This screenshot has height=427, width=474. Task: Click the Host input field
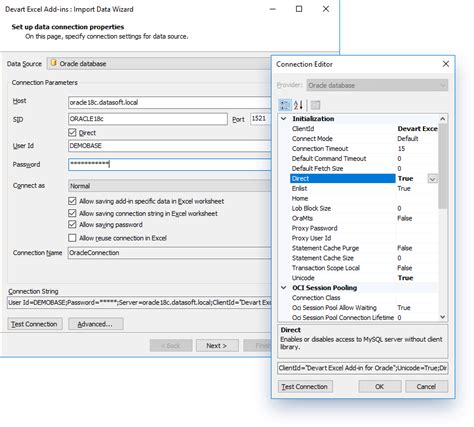click(x=170, y=102)
